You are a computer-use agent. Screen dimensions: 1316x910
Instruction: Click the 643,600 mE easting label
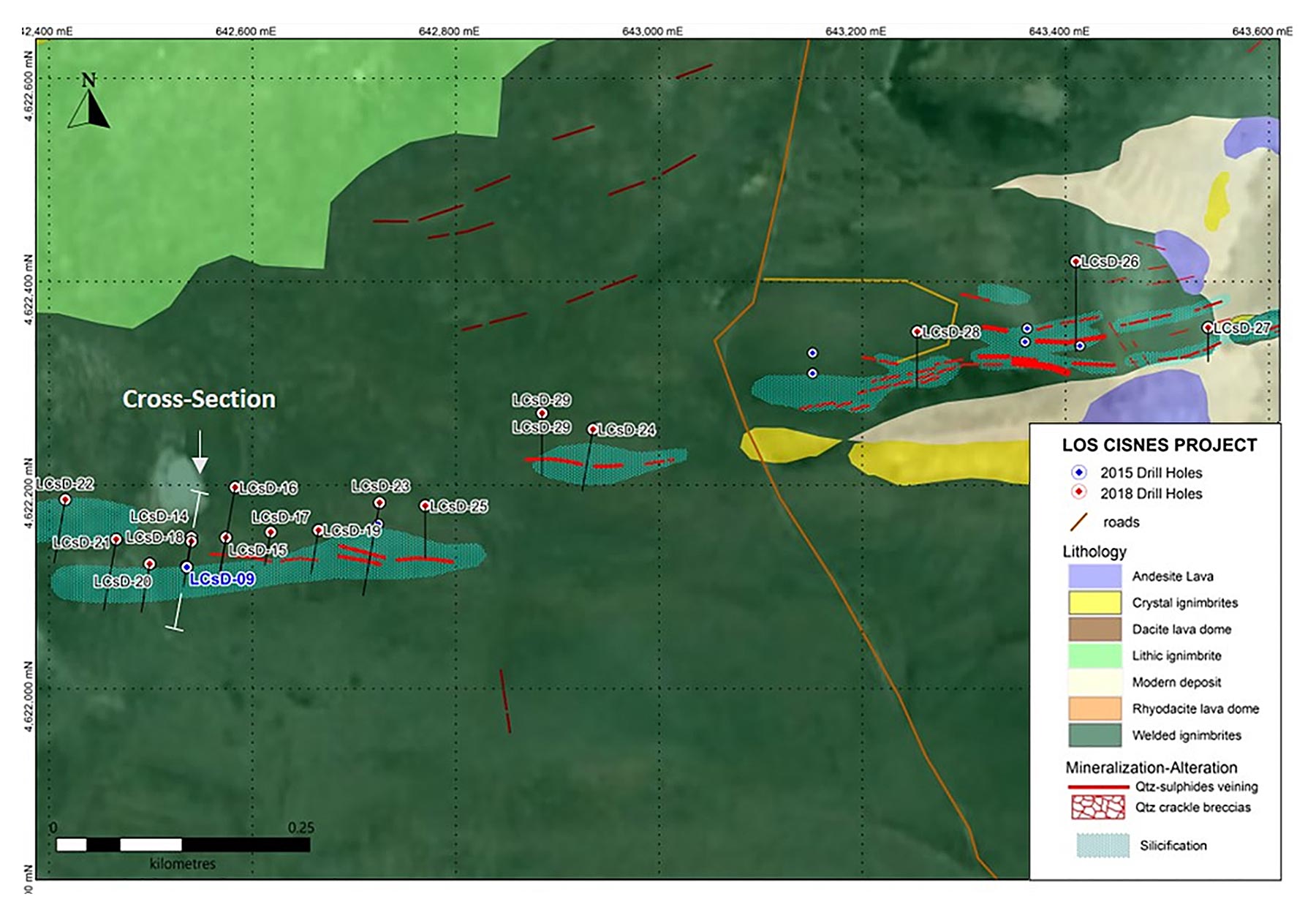1262,31
